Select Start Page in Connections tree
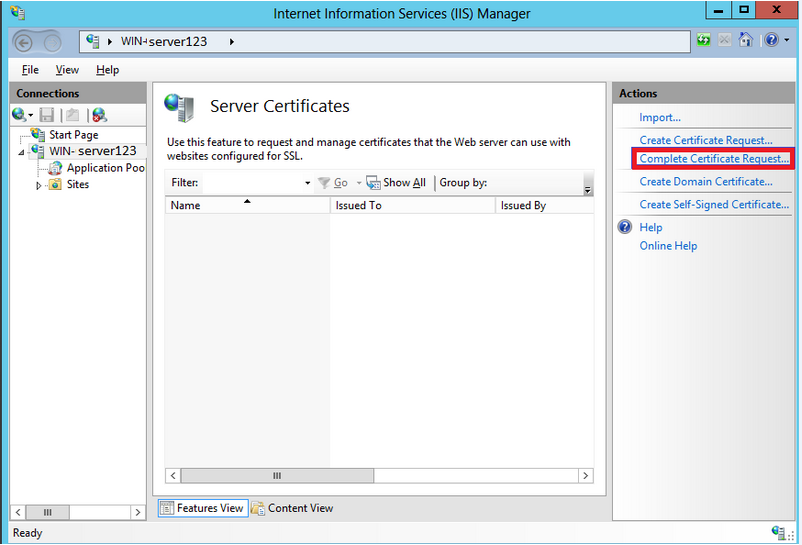 pos(73,135)
